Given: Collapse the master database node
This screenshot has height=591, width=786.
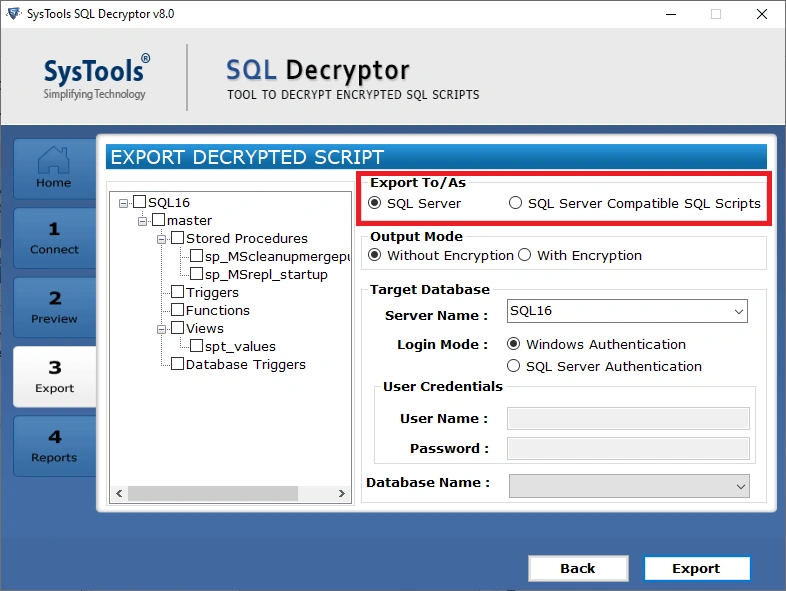Looking at the screenshot, I should coord(143,221).
